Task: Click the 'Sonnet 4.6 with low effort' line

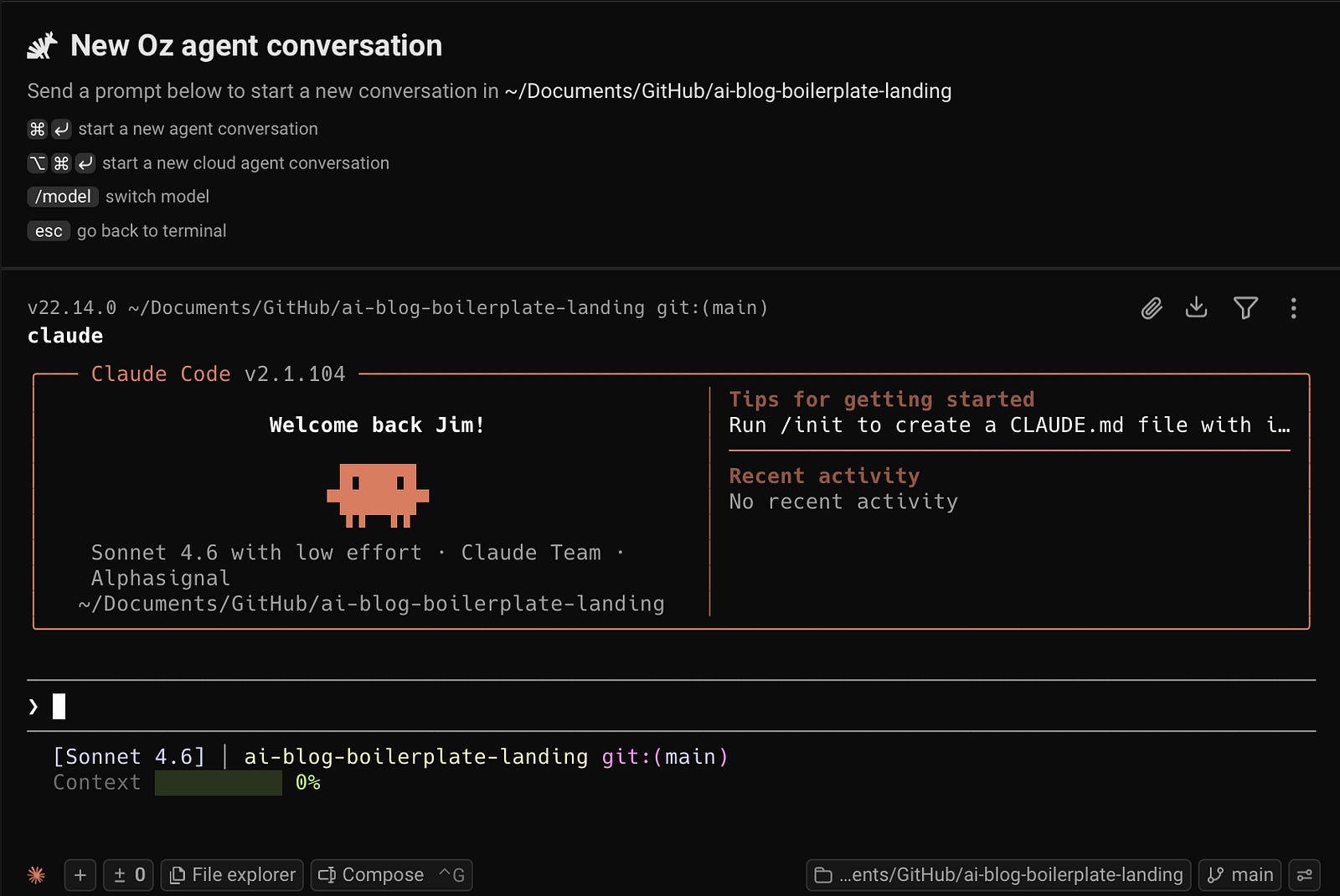Action: click(x=256, y=553)
